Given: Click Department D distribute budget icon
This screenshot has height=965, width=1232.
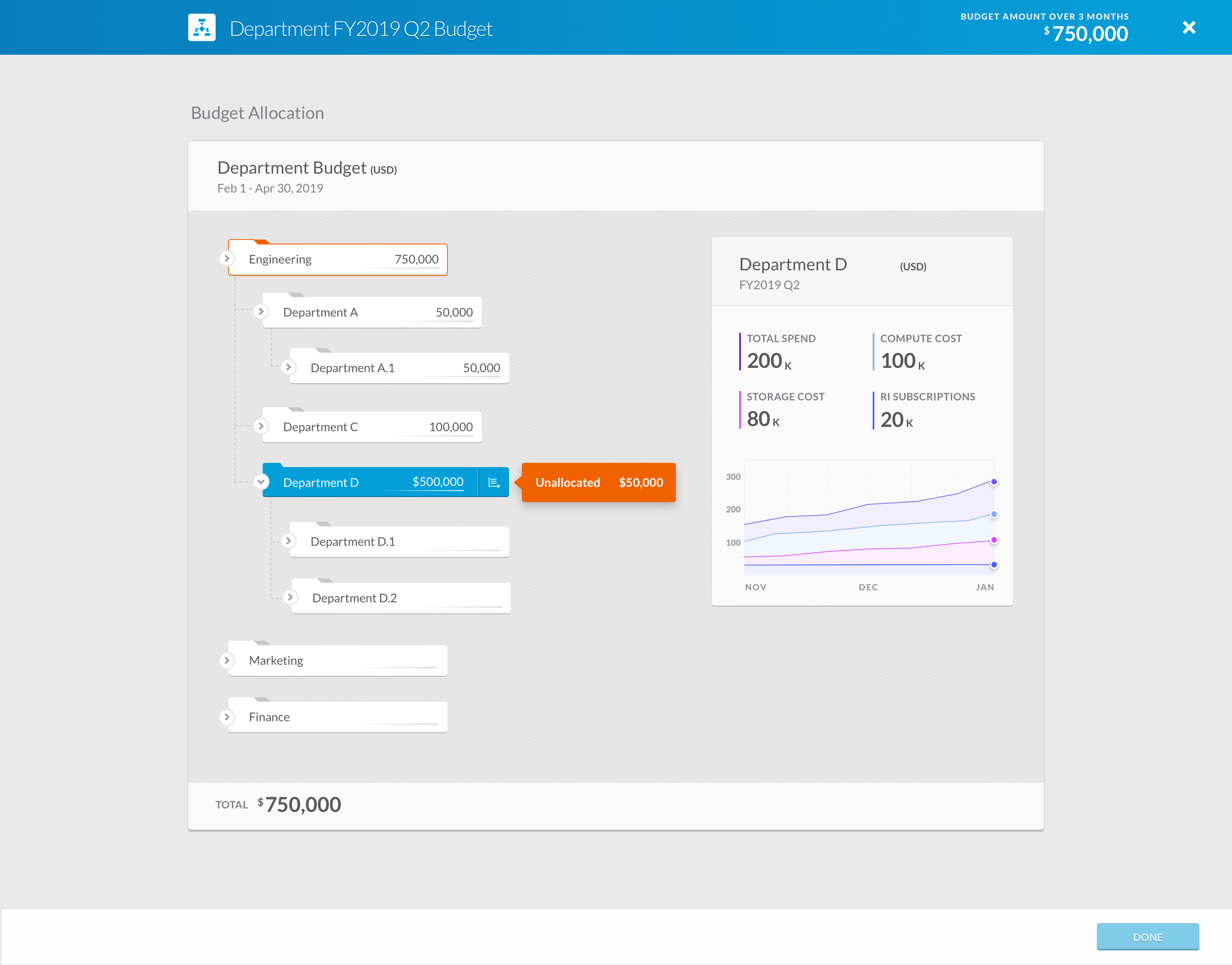Looking at the screenshot, I should click(x=494, y=483).
